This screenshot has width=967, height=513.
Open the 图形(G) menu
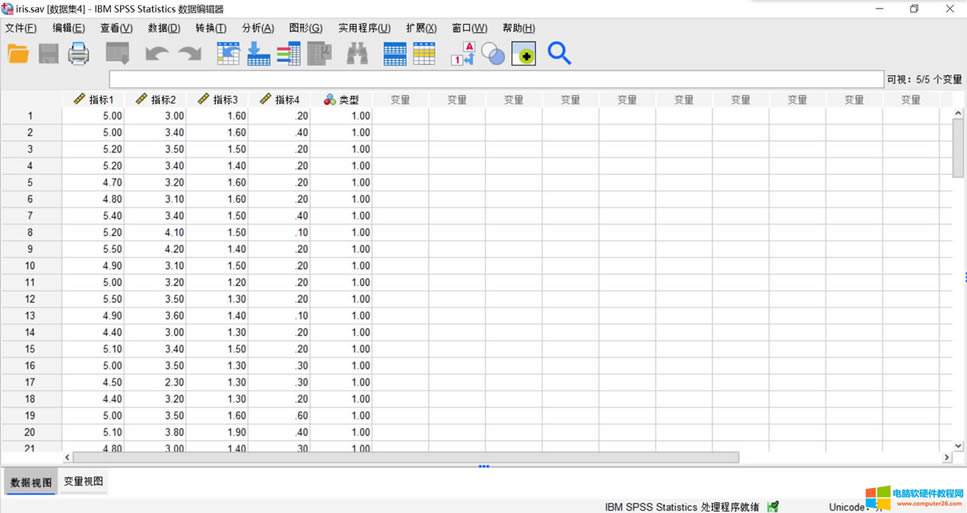(305, 28)
